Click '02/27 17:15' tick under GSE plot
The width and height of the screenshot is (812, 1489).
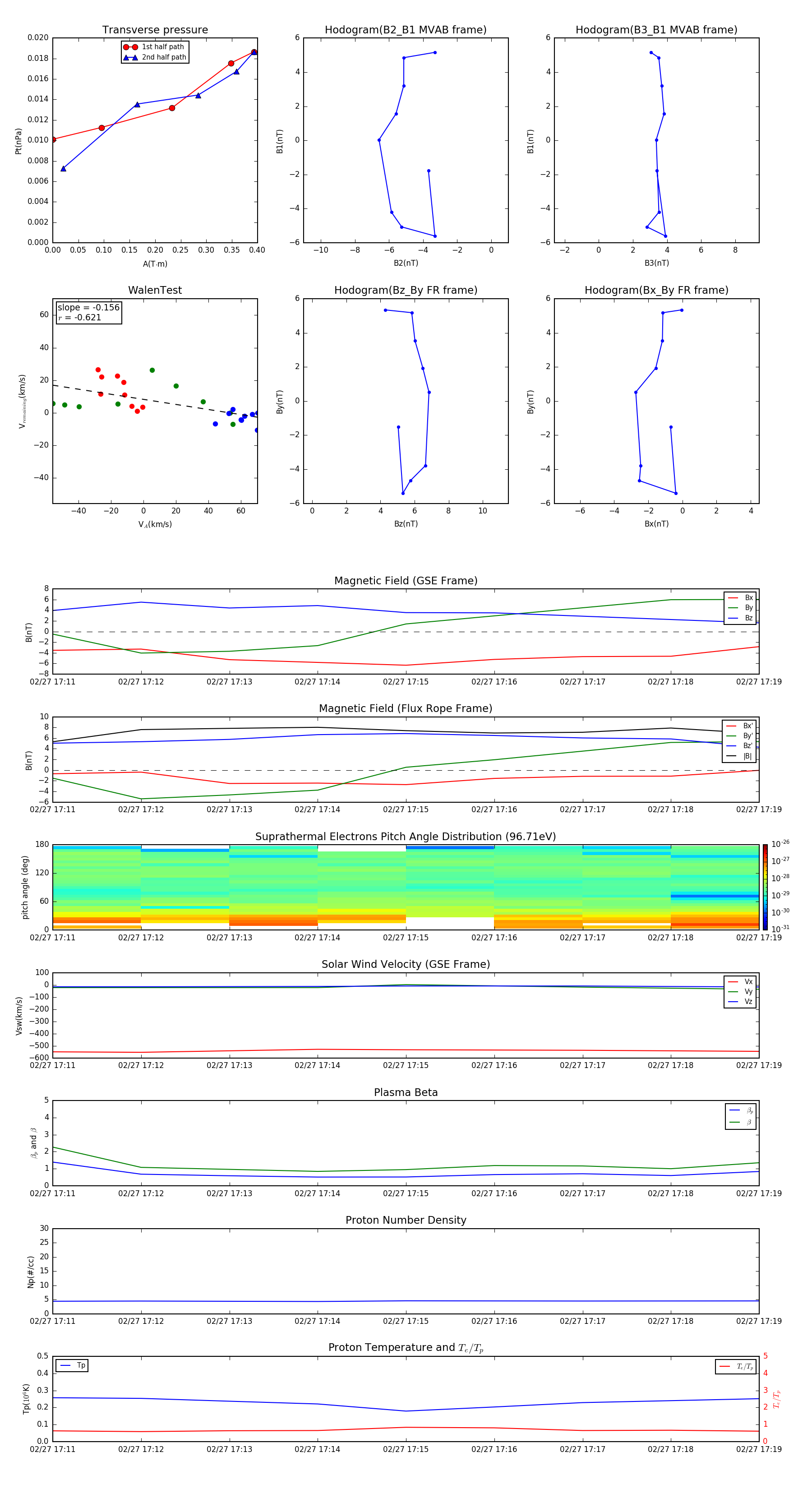pos(406,682)
